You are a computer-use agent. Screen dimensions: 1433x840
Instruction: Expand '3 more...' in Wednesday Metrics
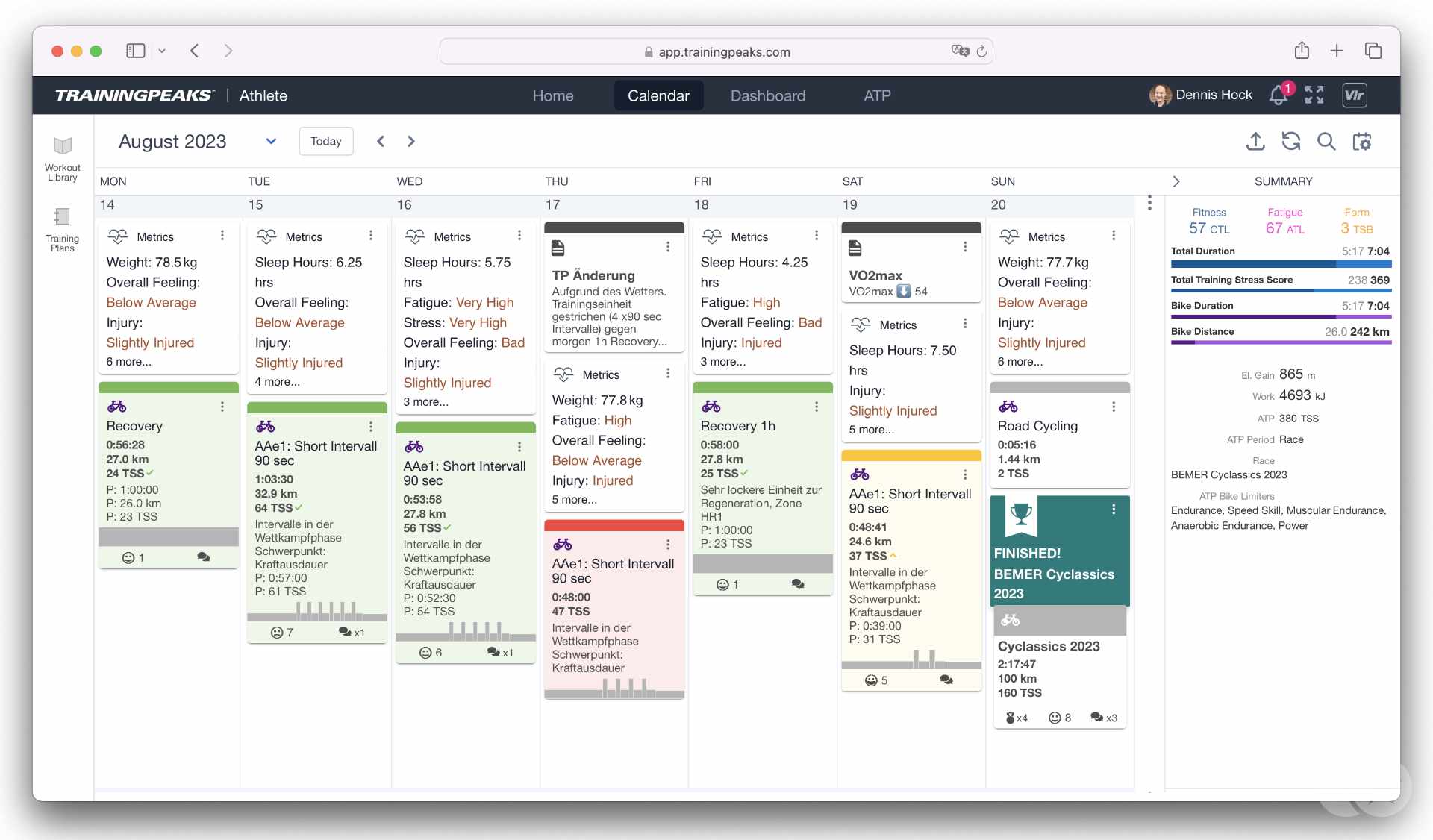tap(425, 402)
